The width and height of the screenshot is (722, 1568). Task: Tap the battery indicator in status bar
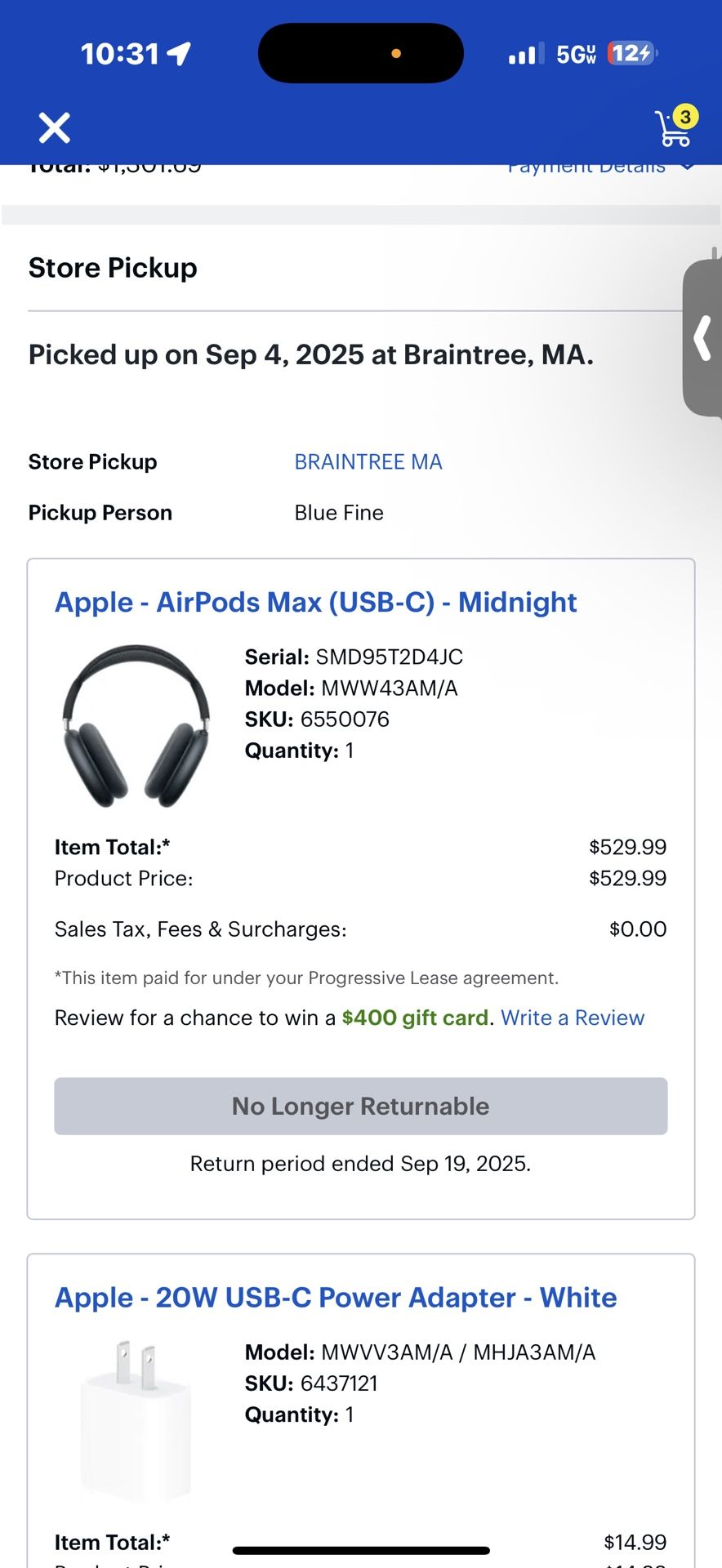click(632, 54)
